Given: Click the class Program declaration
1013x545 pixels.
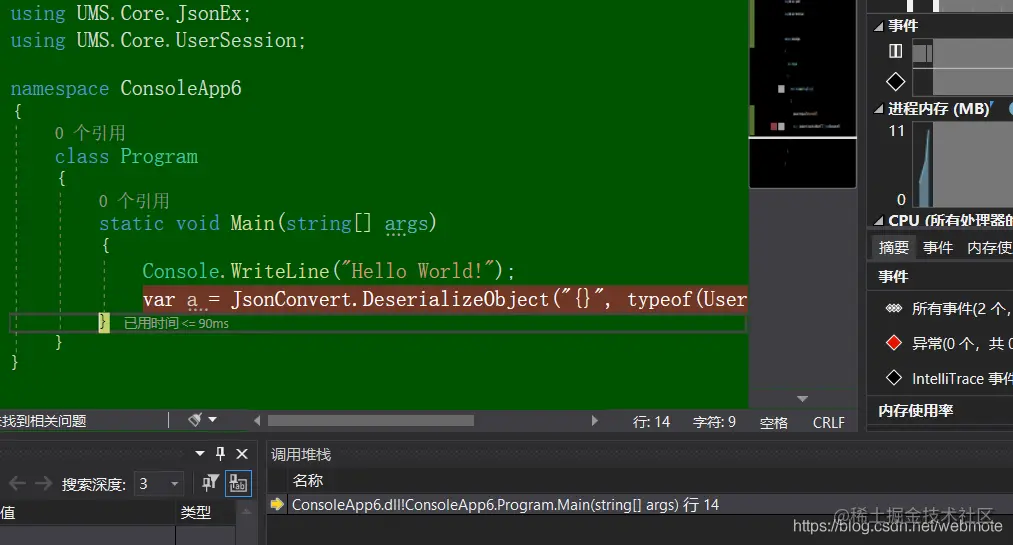Looking at the screenshot, I should tap(126, 157).
